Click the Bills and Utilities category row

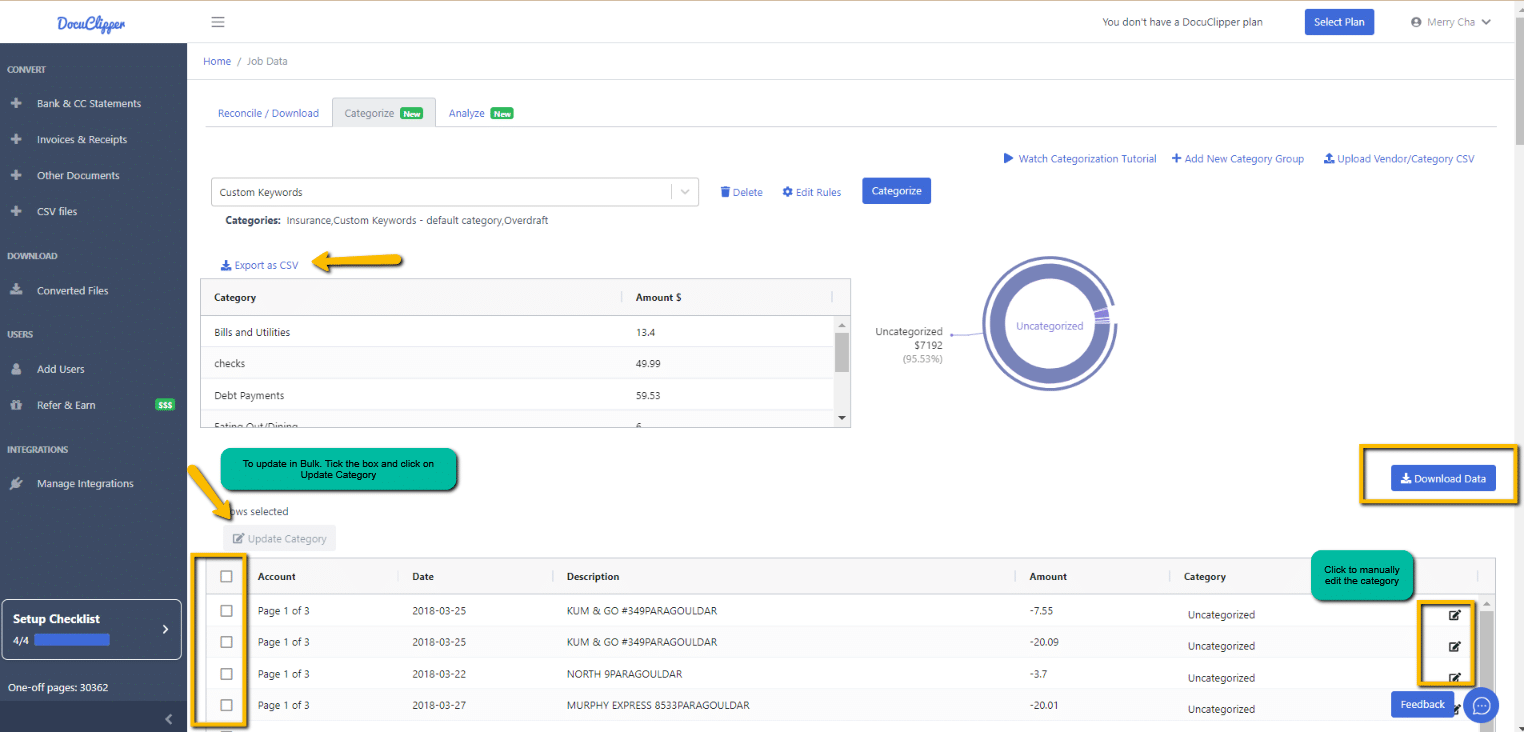(x=517, y=332)
